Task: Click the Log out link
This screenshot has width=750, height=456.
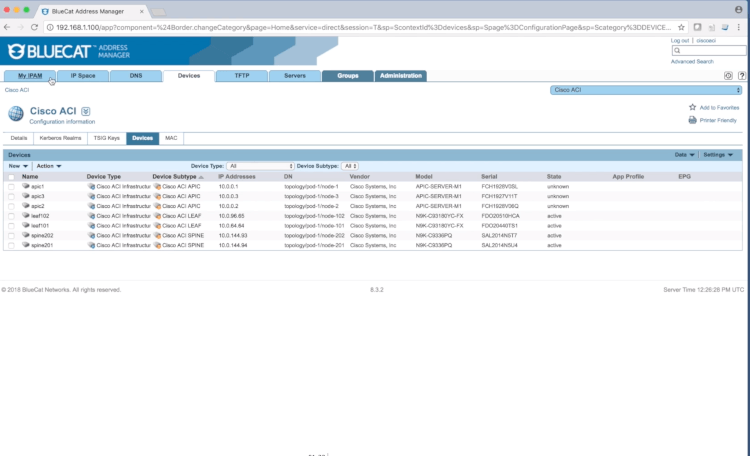Action: coord(680,41)
